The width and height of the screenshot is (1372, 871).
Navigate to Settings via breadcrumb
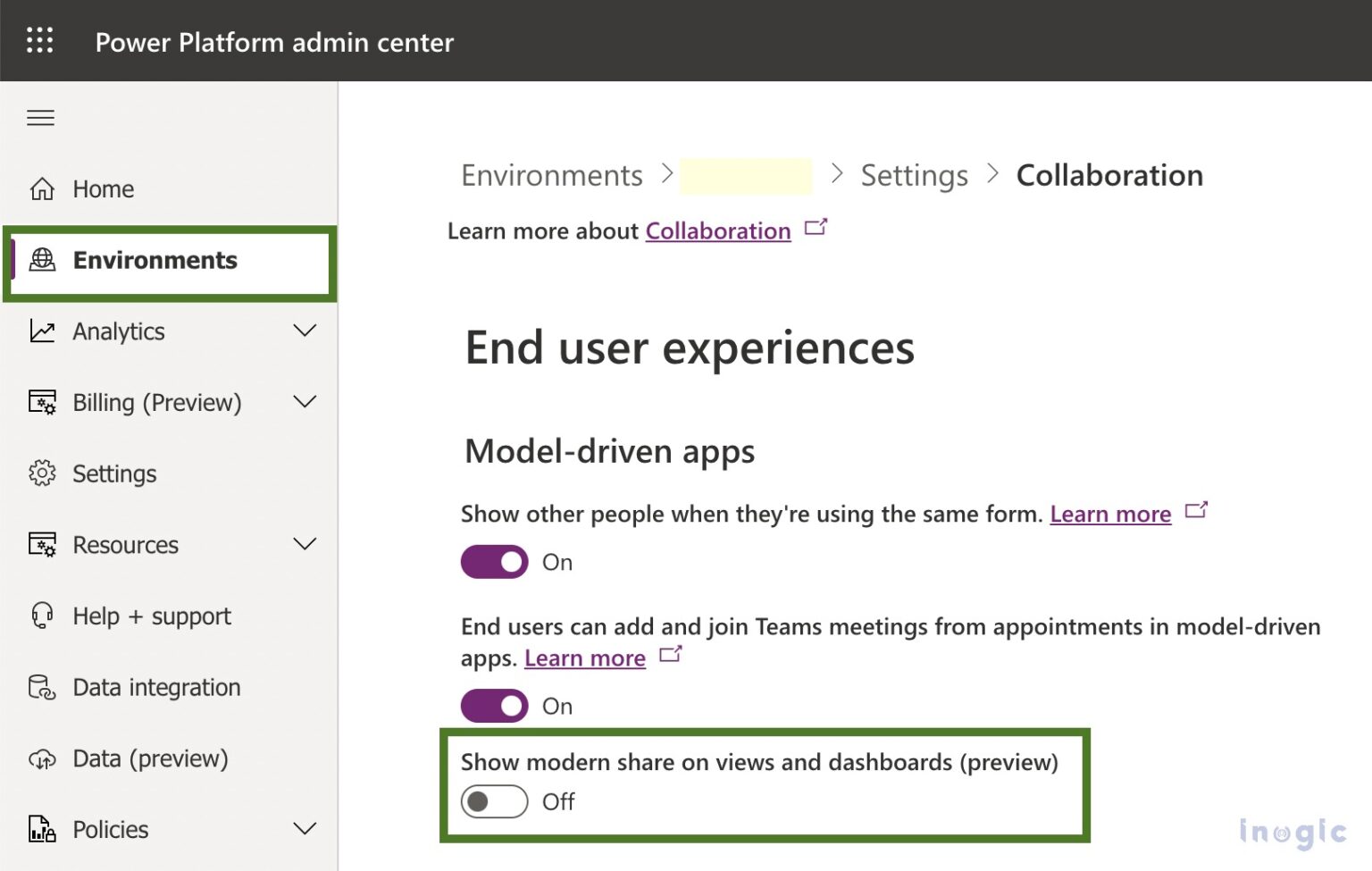click(914, 175)
